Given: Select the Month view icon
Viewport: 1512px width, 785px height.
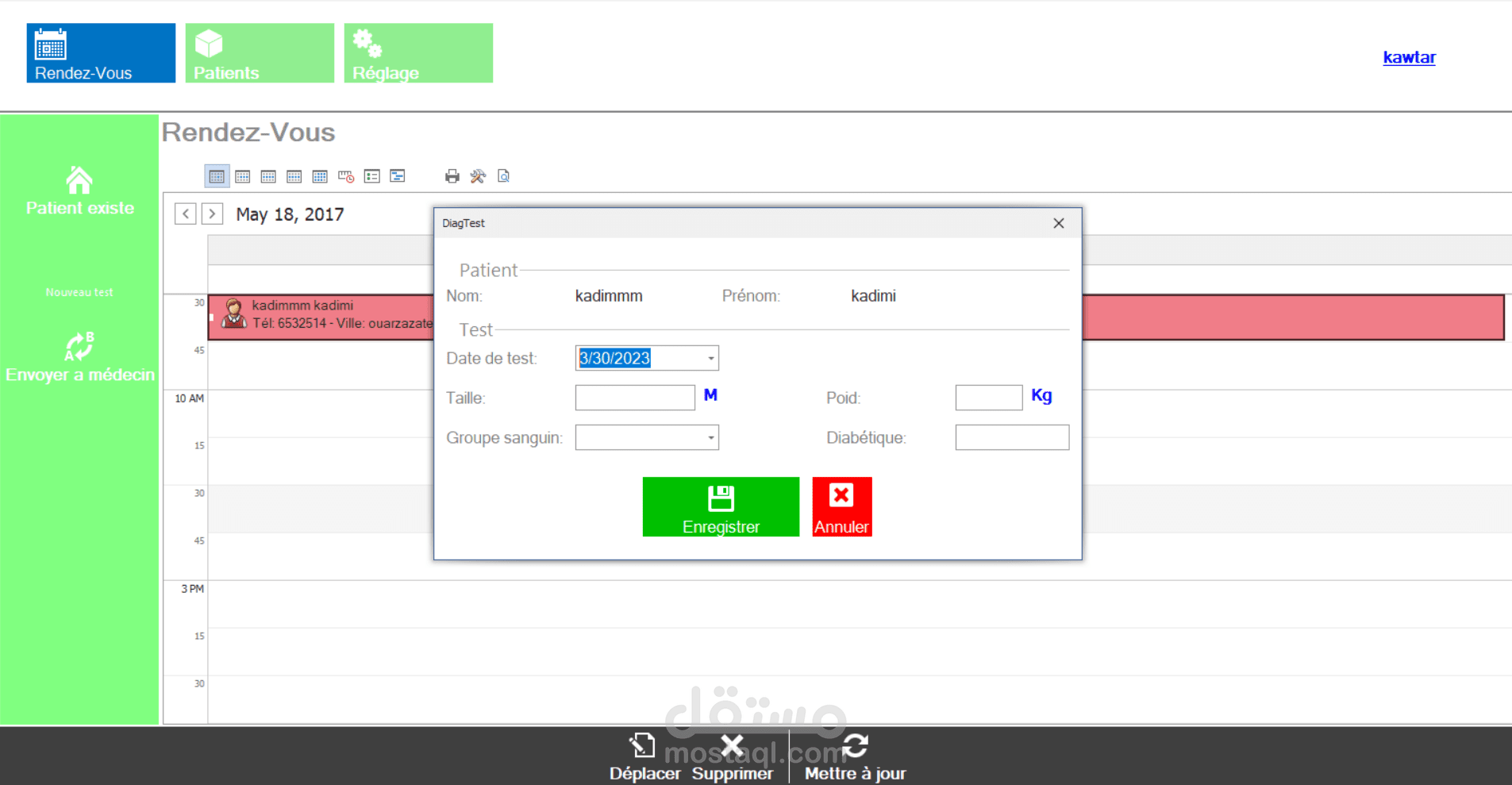Looking at the screenshot, I should point(320,176).
